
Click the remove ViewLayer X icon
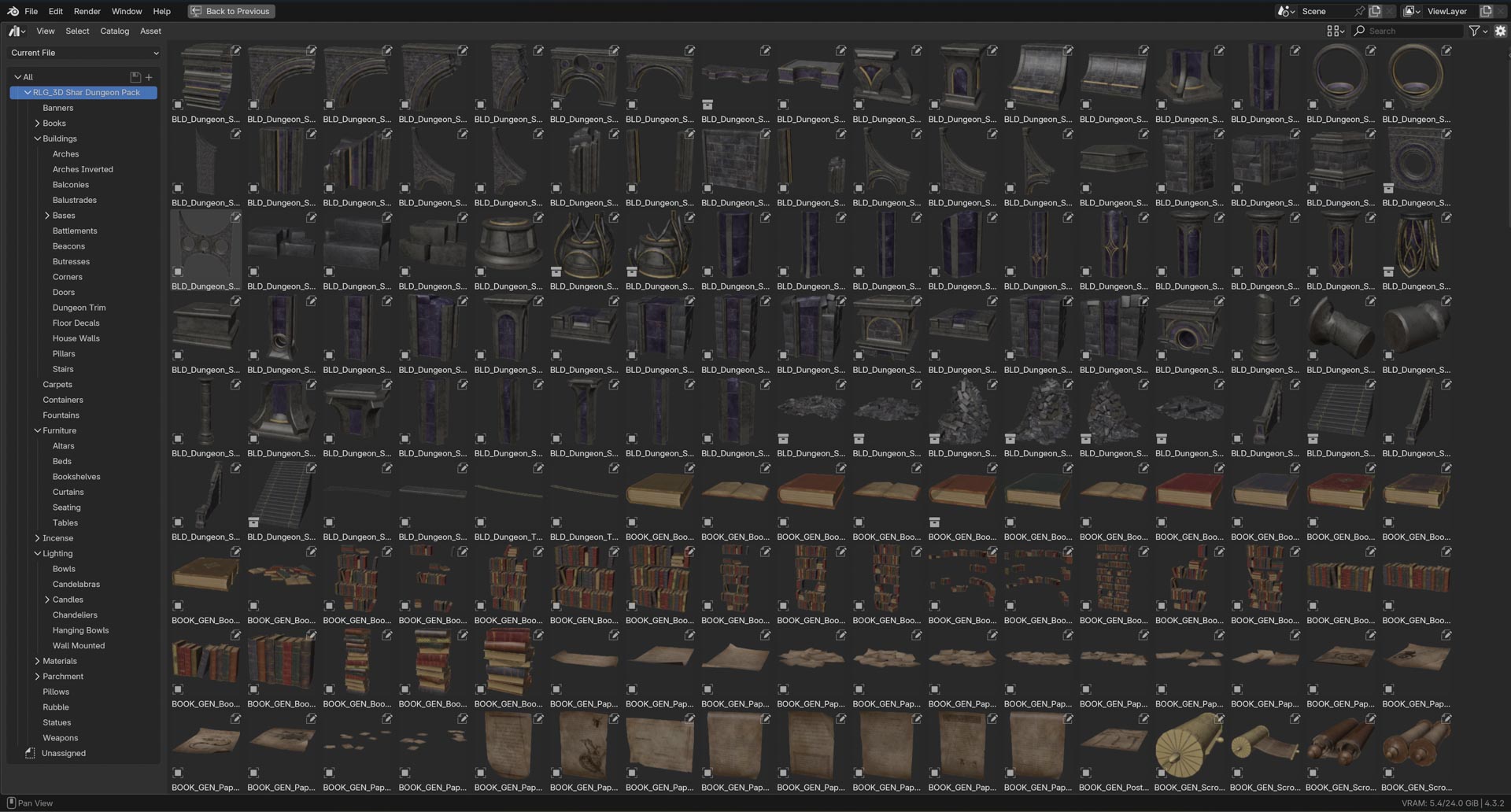click(1501, 11)
